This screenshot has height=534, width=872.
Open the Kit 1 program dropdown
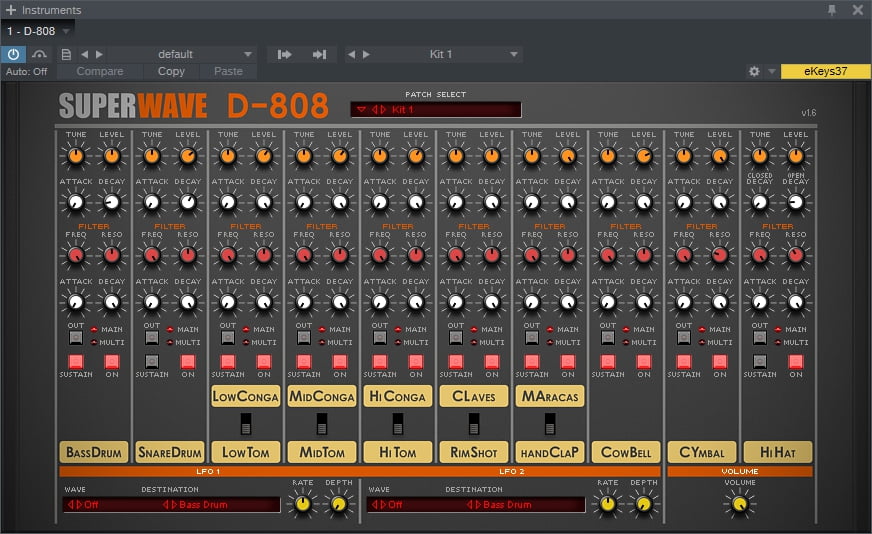(514, 54)
